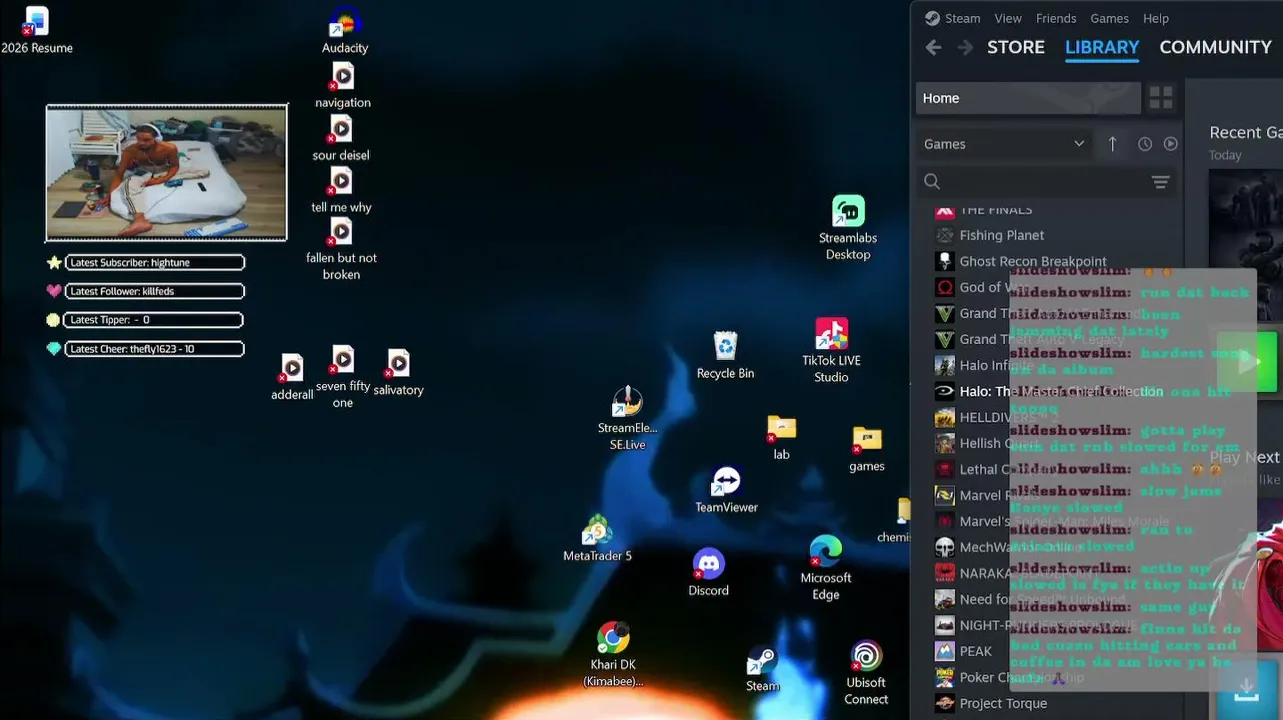Open the MetaTrader 5 shortcut

[x=597, y=539]
